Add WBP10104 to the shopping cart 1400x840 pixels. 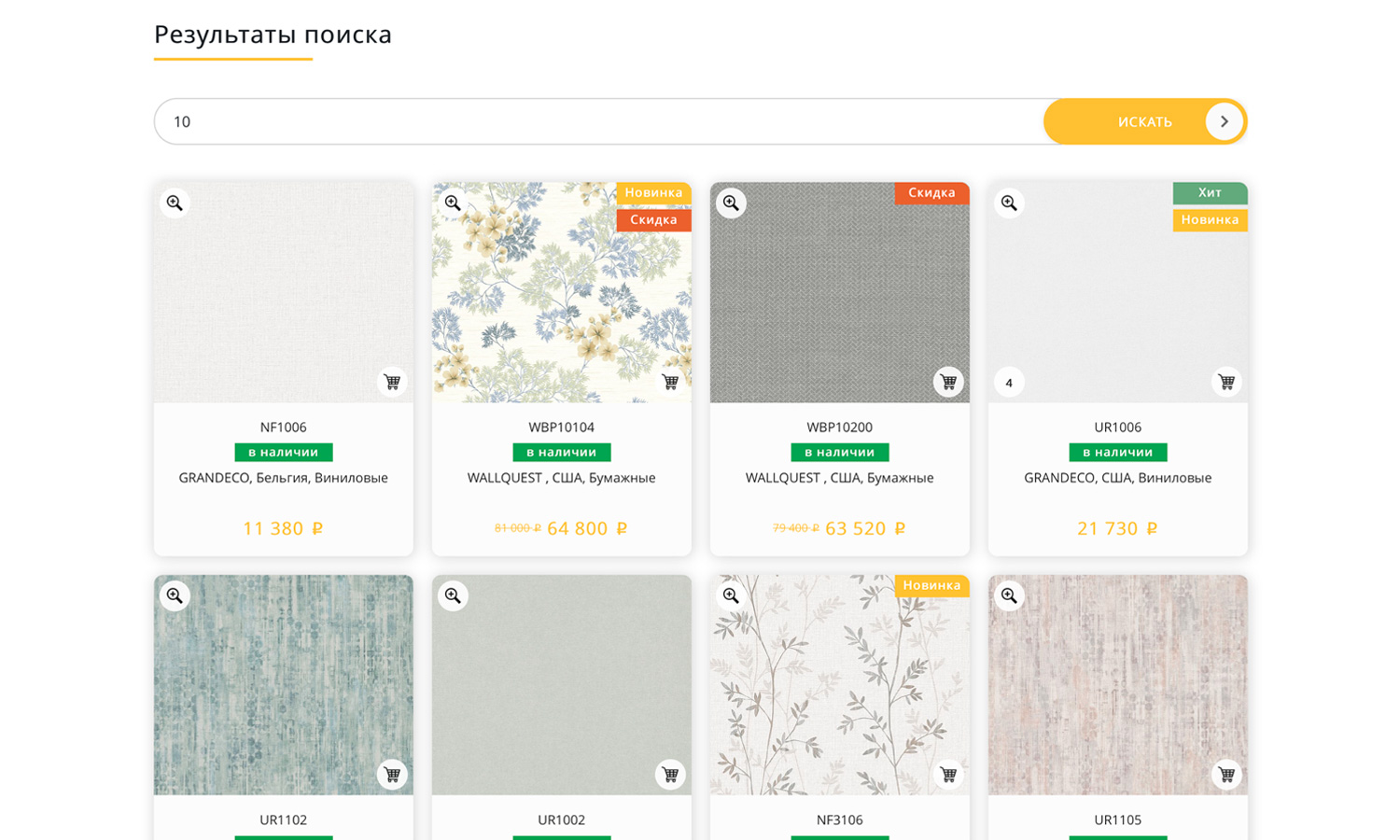coord(670,382)
